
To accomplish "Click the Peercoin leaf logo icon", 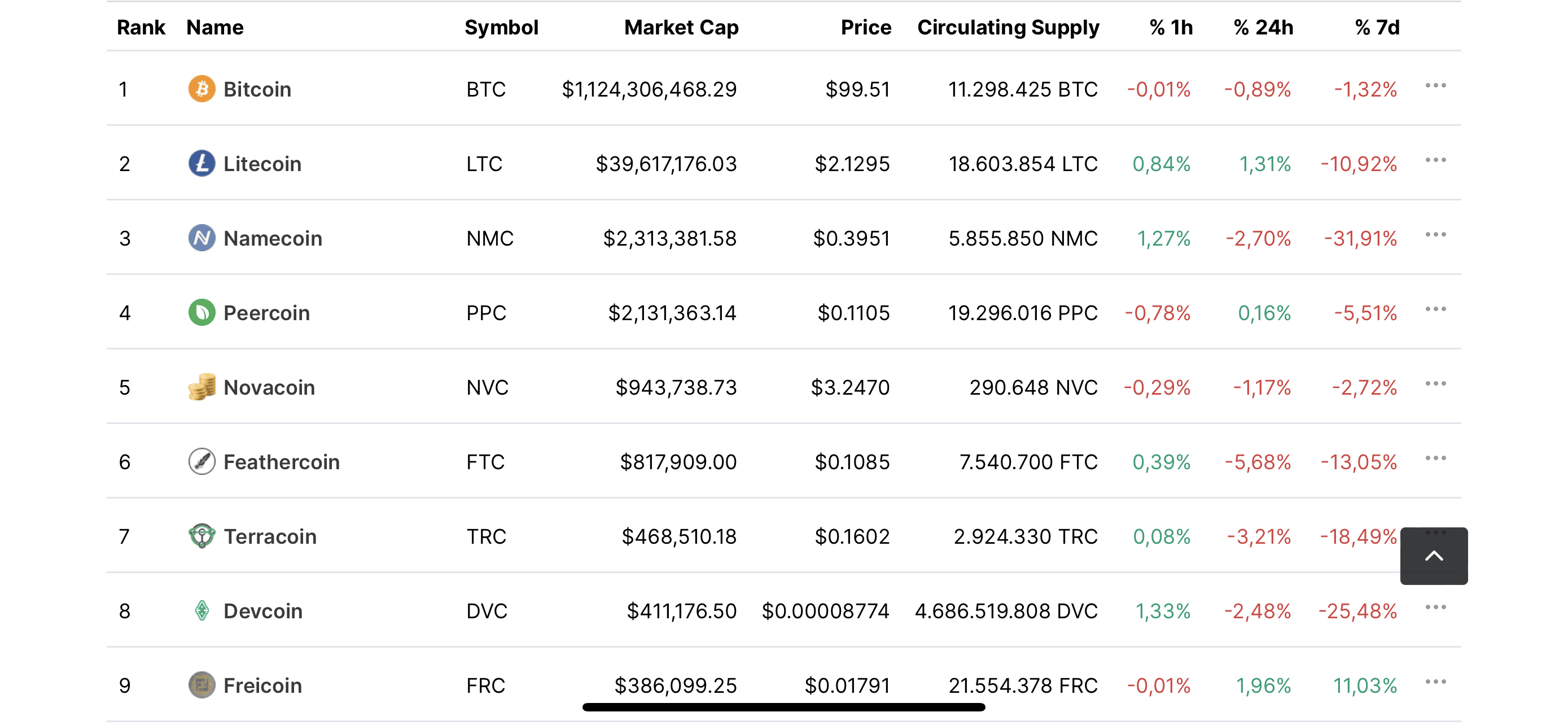I will 202,313.
